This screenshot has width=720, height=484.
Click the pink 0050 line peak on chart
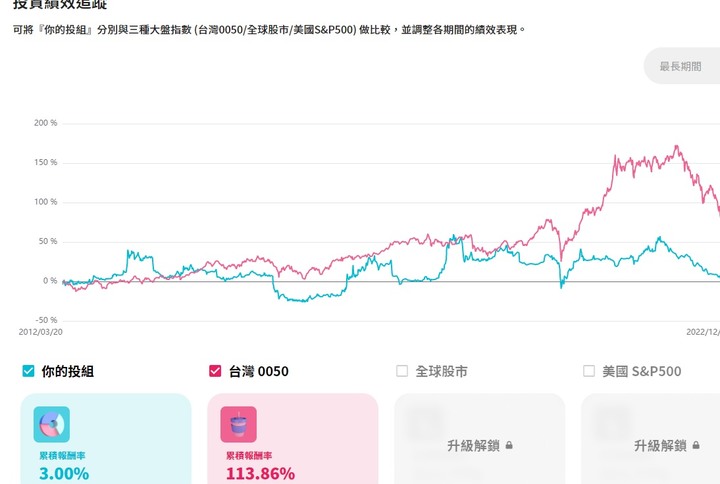coord(676,146)
